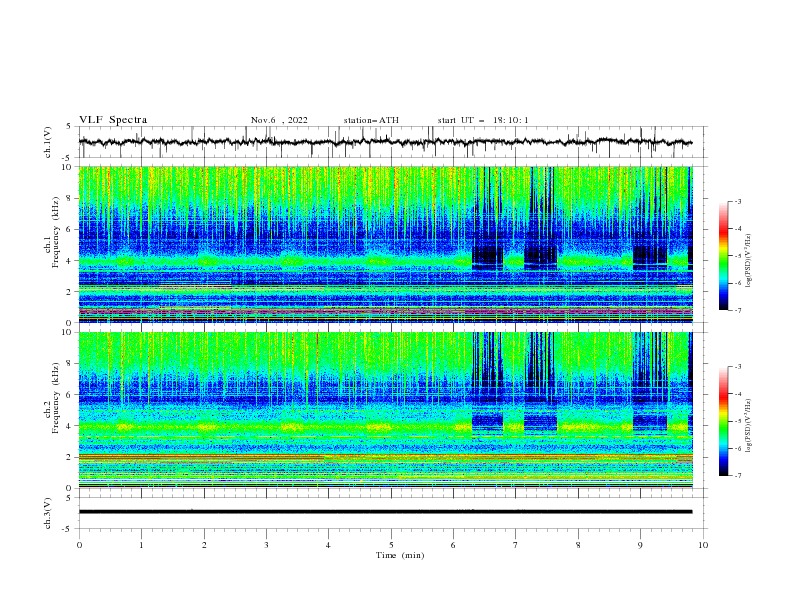792x612 pixels.
Task: Select the "Nov.6 , 2022" date text
Action: click(279, 120)
